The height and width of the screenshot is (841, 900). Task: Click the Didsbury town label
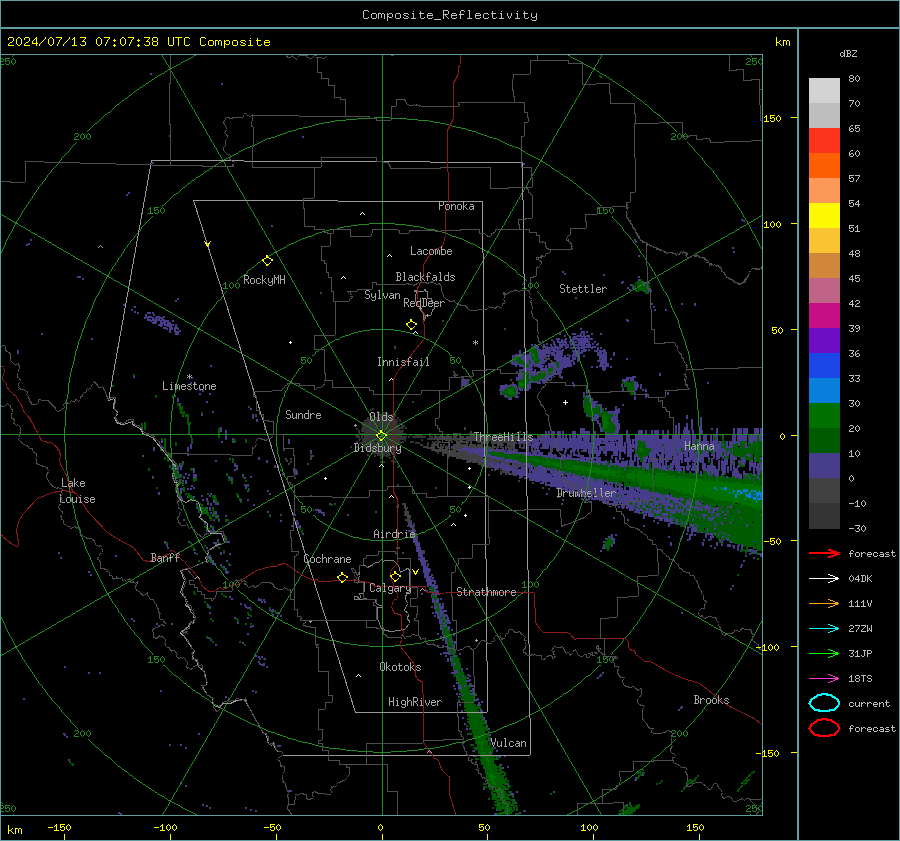377,448
